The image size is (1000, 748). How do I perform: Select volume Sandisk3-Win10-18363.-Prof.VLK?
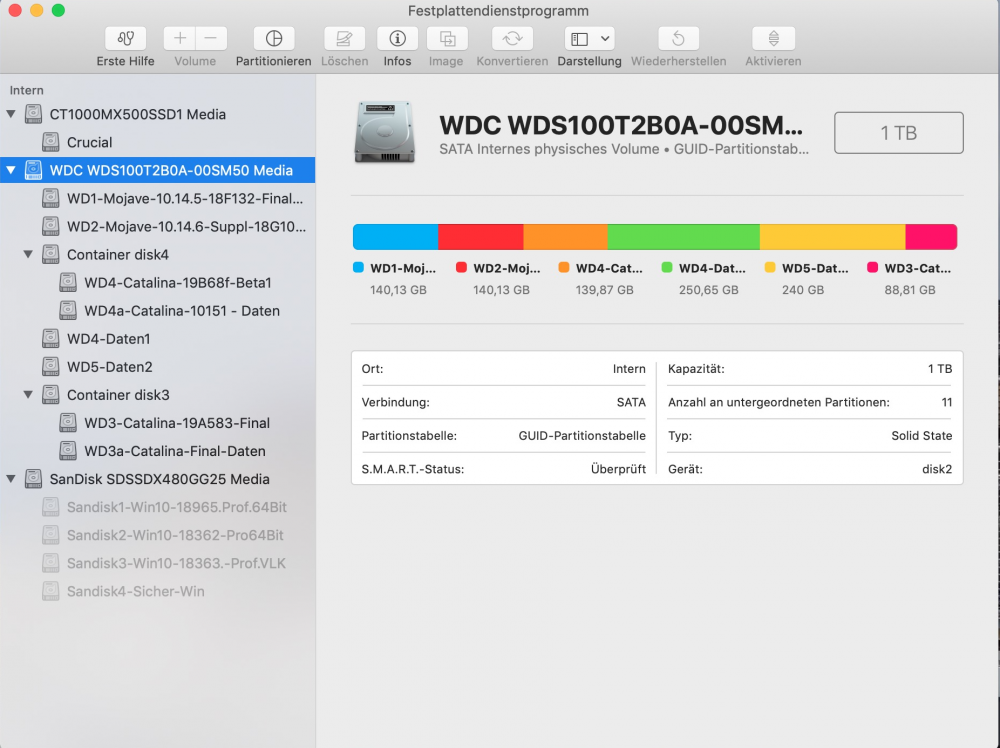pos(158,563)
